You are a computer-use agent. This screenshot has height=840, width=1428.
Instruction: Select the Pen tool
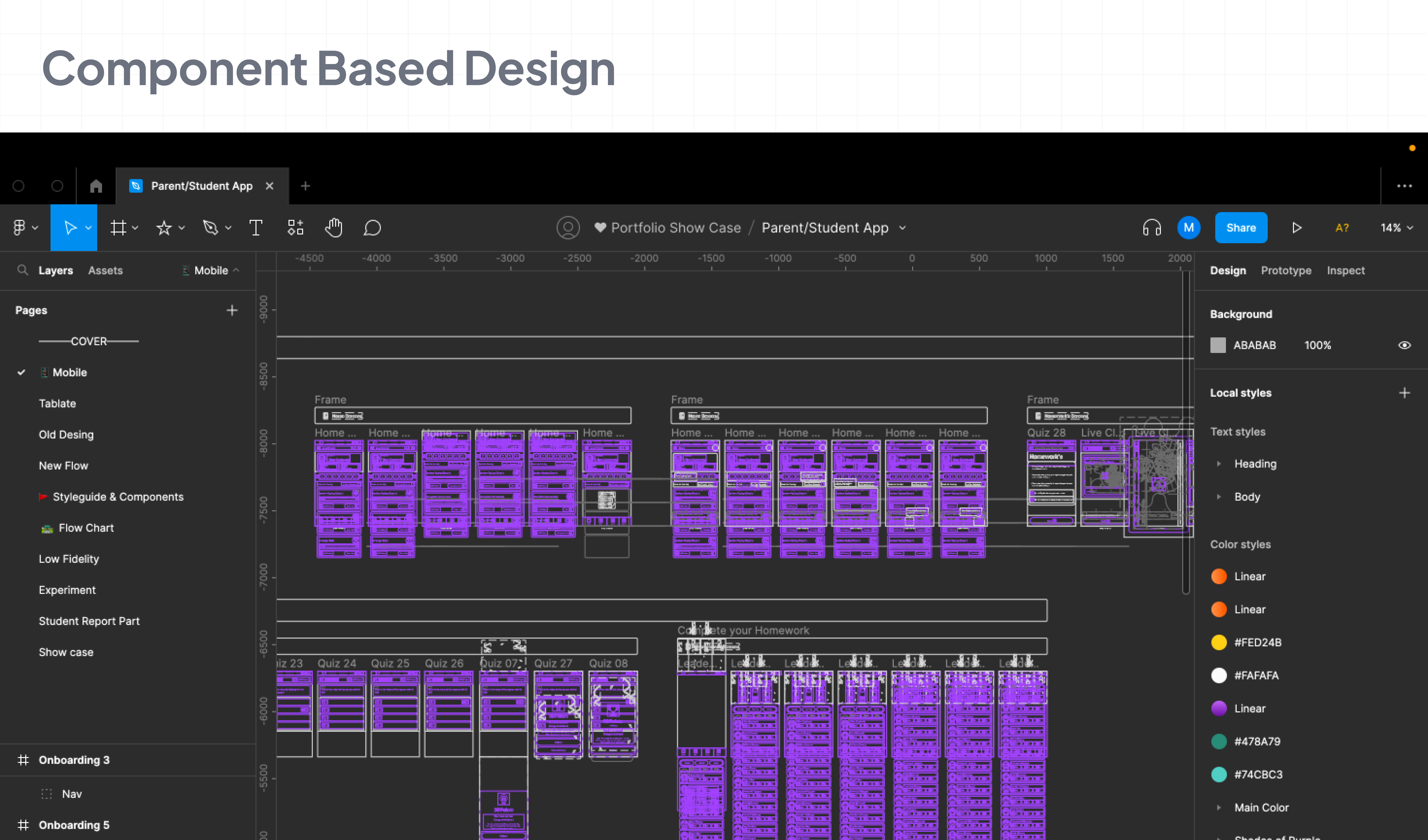point(210,228)
